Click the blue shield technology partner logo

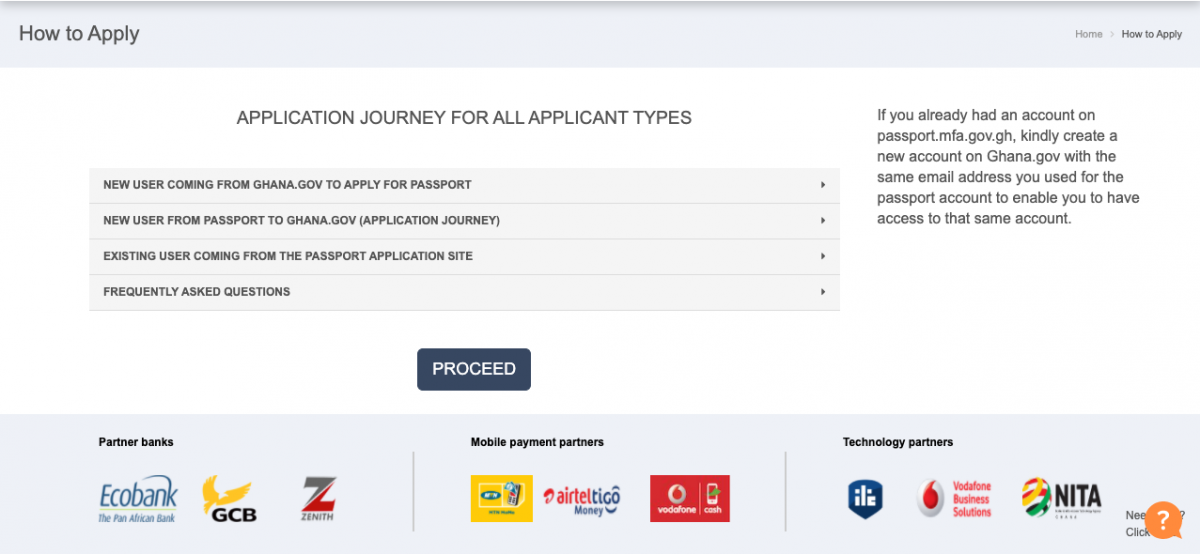(865, 499)
